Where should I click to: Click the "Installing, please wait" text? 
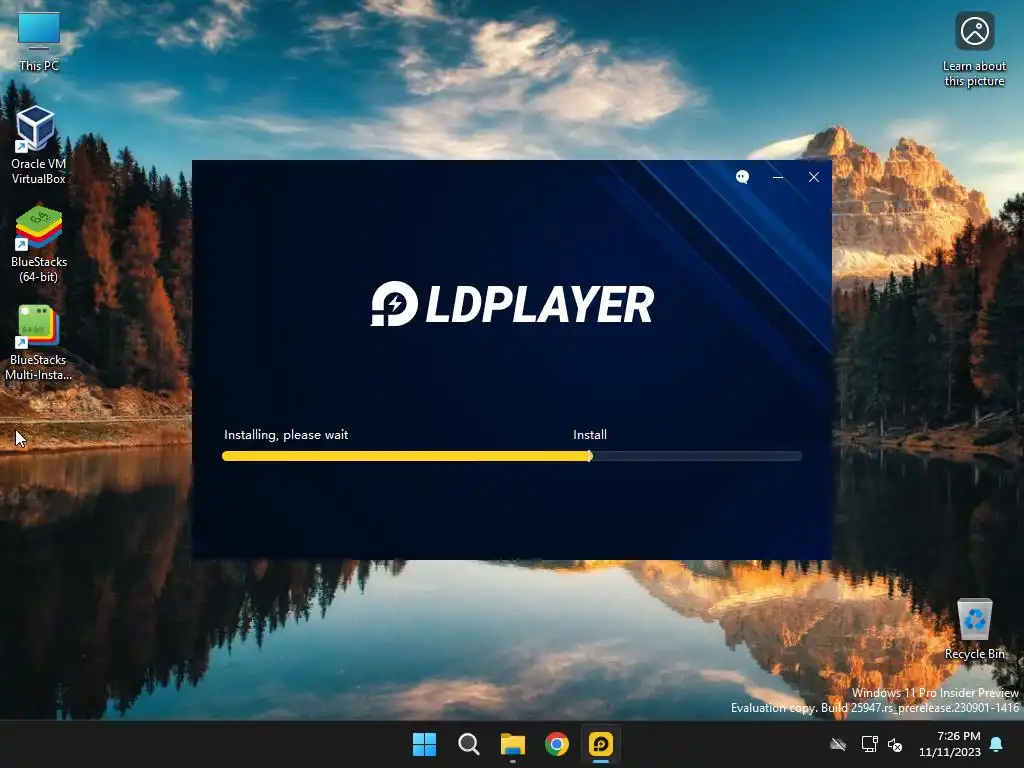tap(286, 435)
